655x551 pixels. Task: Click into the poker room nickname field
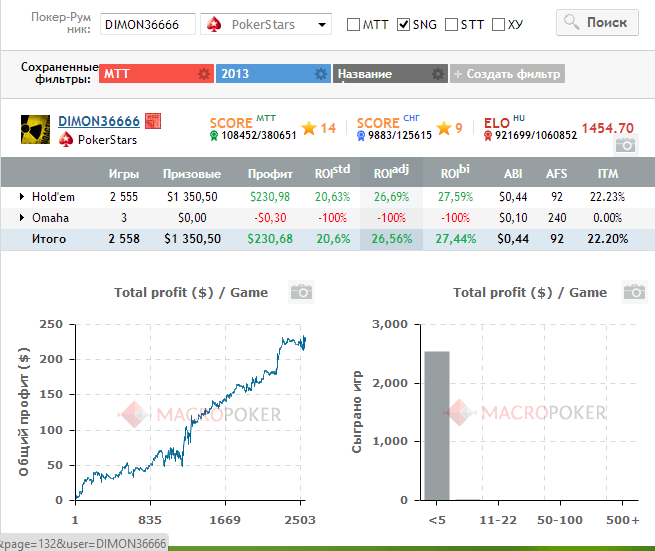point(147,24)
